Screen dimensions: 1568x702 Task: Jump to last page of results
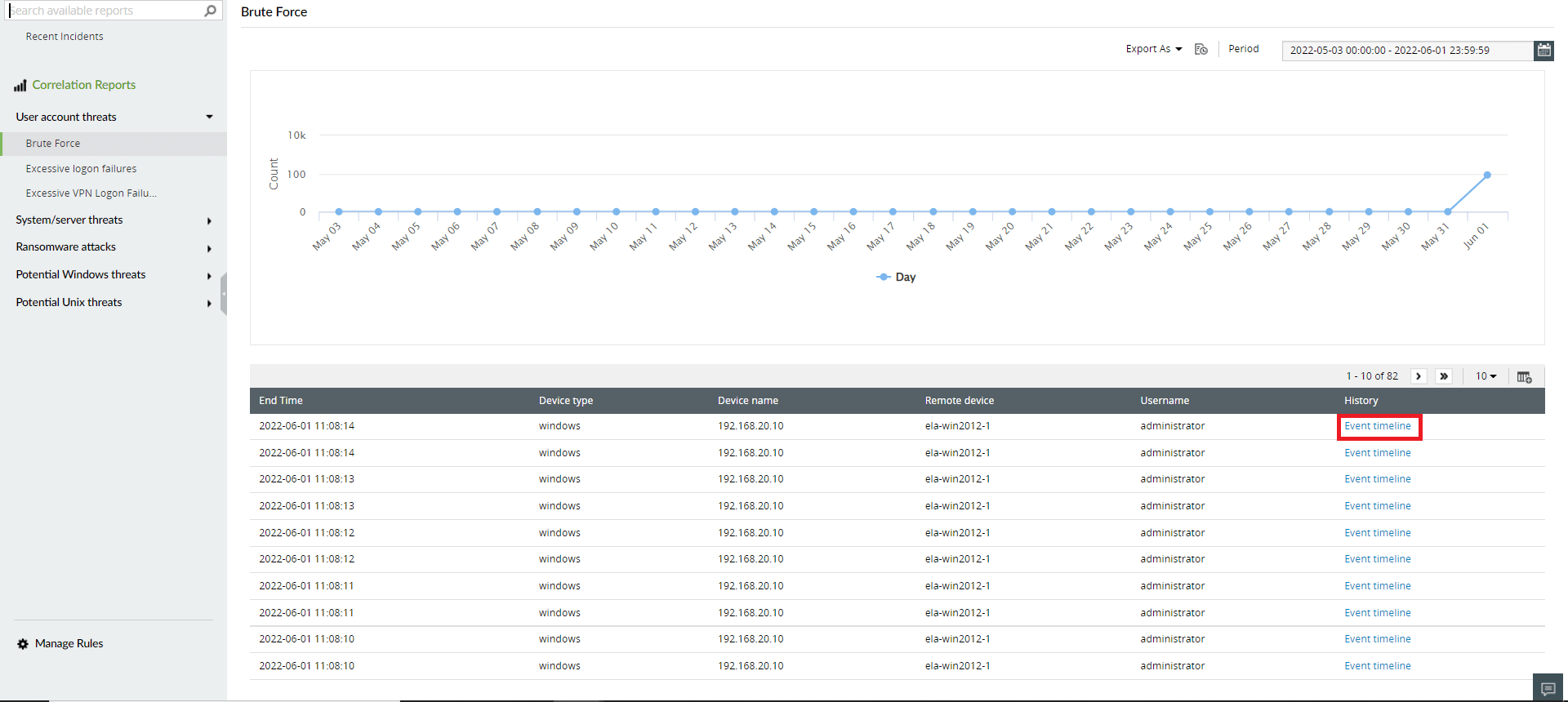point(1444,376)
